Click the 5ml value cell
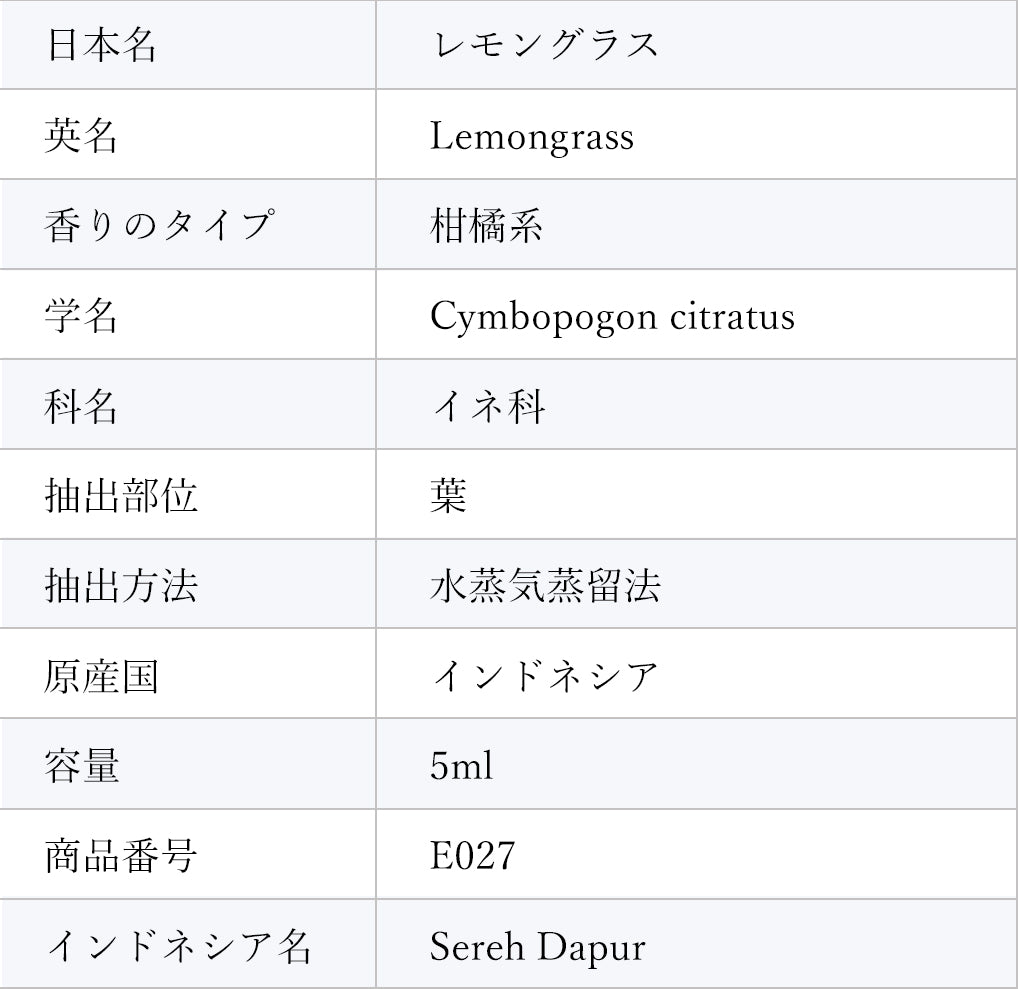 [x=461, y=766]
